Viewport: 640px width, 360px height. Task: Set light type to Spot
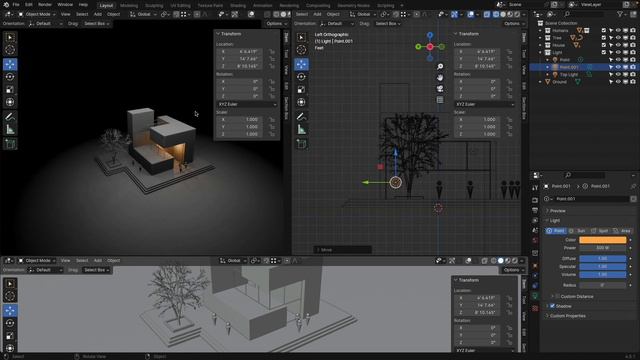[x=600, y=231]
